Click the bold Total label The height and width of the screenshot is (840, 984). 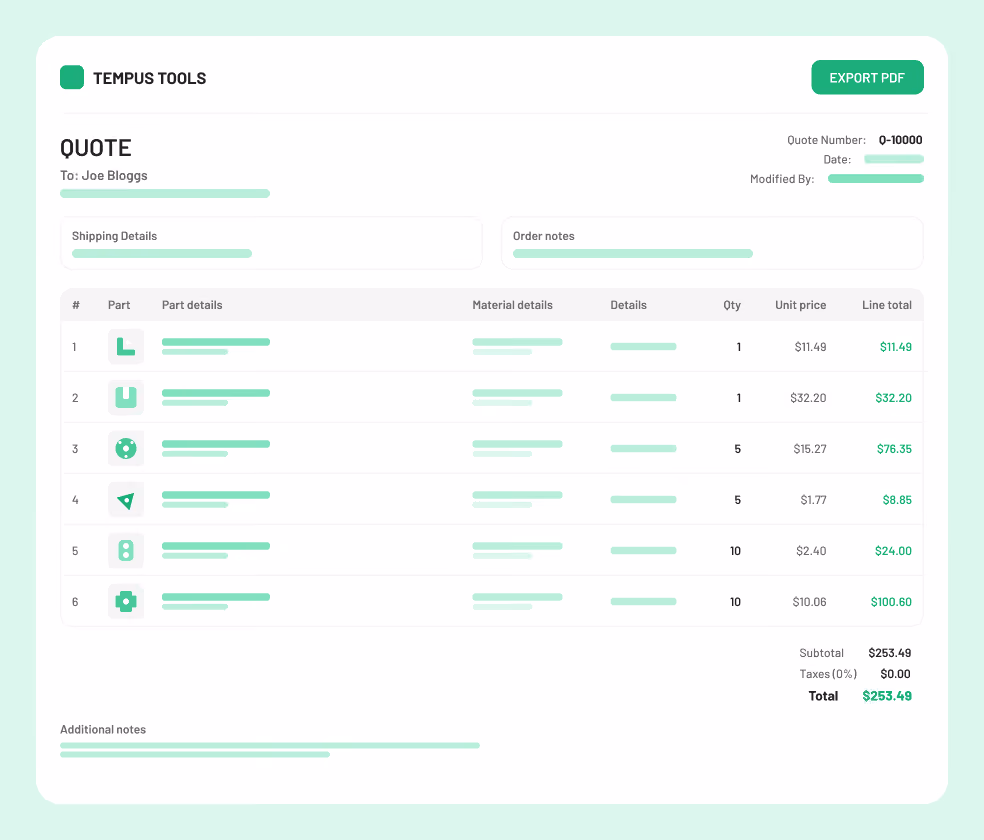pos(823,696)
